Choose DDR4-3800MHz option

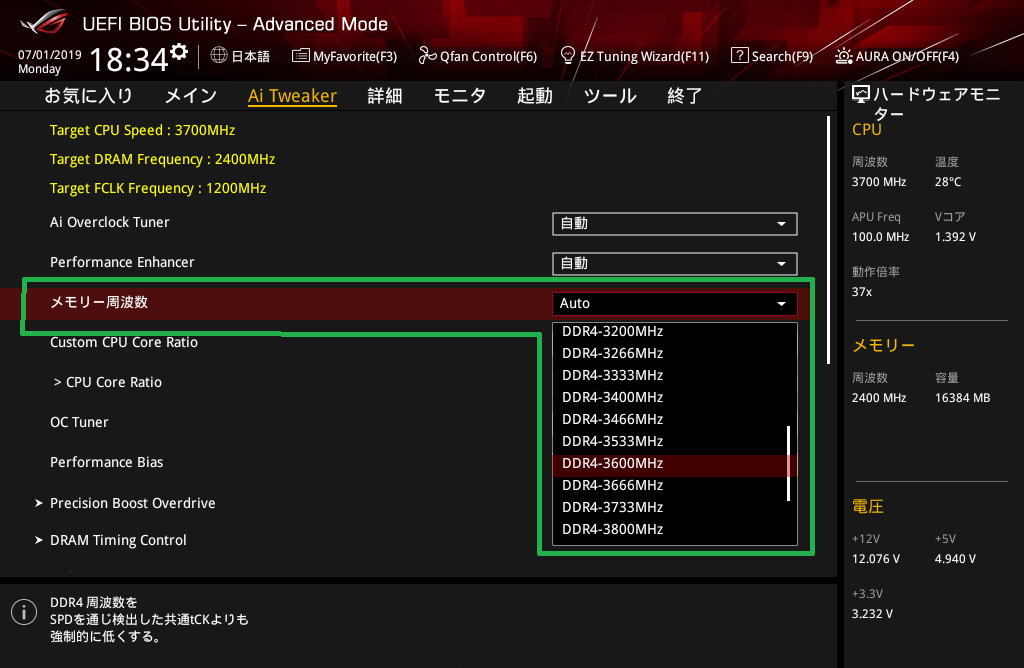(x=671, y=530)
